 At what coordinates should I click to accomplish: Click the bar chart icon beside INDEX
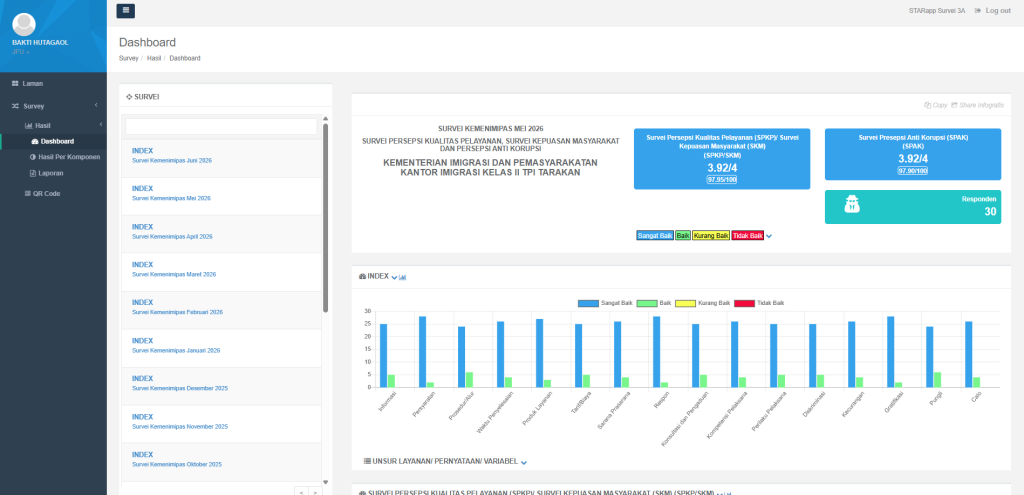click(402, 277)
